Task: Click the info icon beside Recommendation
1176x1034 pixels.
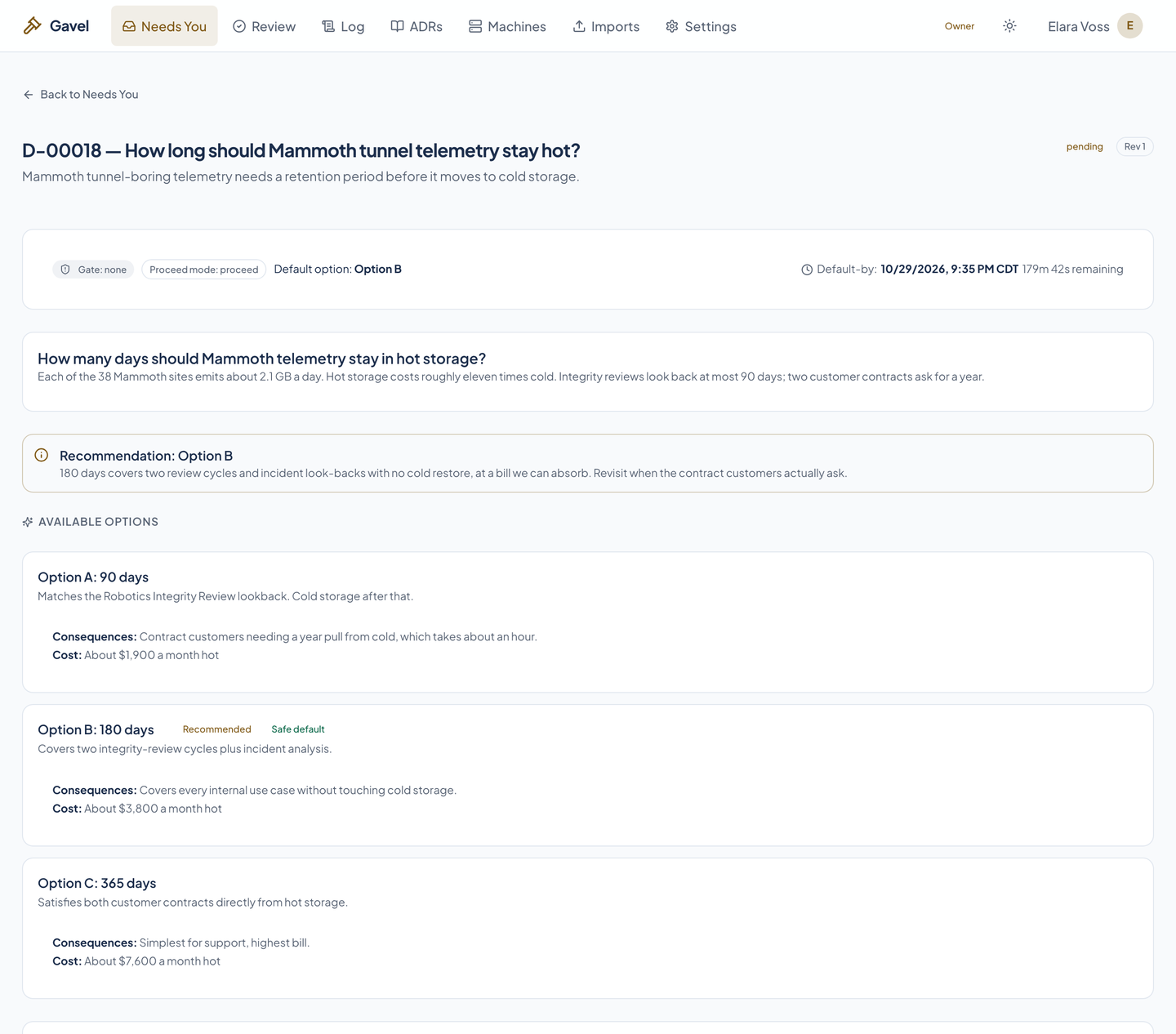Action: coord(42,455)
